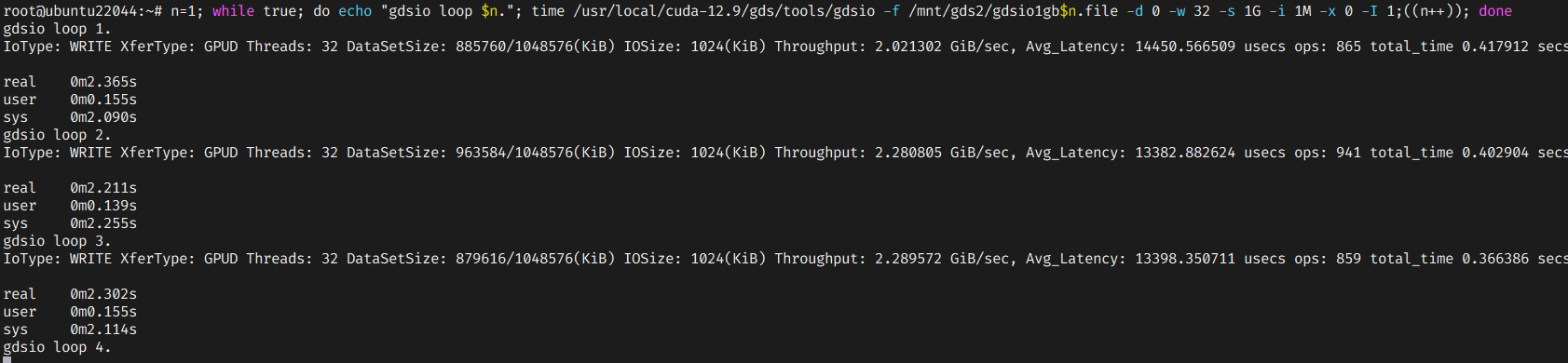This screenshot has height=363, width=1568.
Task: Click the root@ubuntu22044 shell prompt
Action: click(82, 11)
